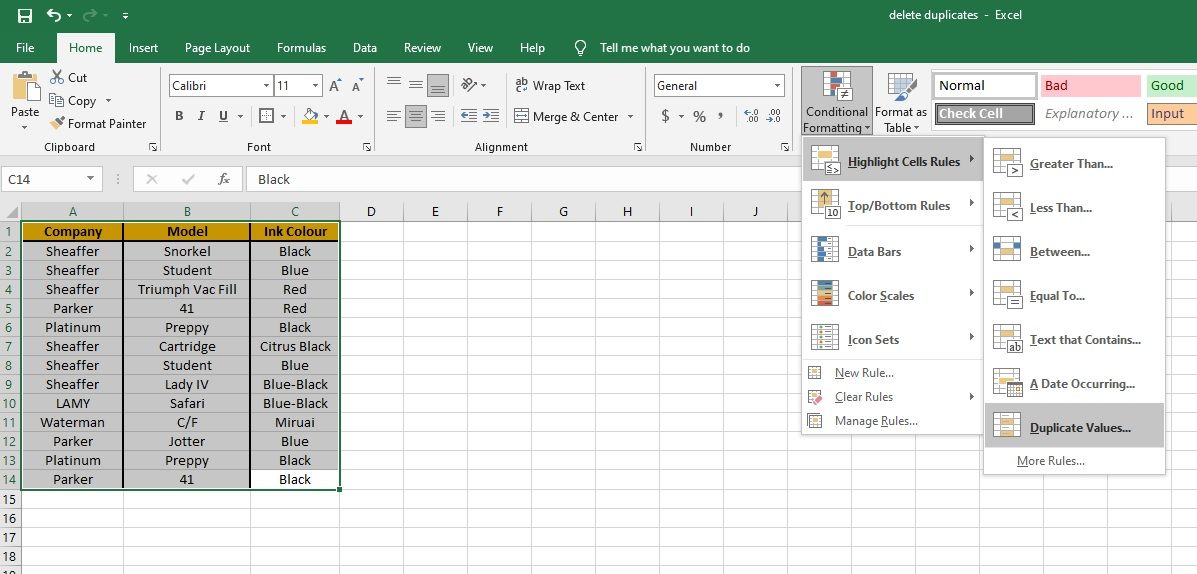Click the Increase Font Size icon
This screenshot has height=574, width=1197.
[x=336, y=86]
